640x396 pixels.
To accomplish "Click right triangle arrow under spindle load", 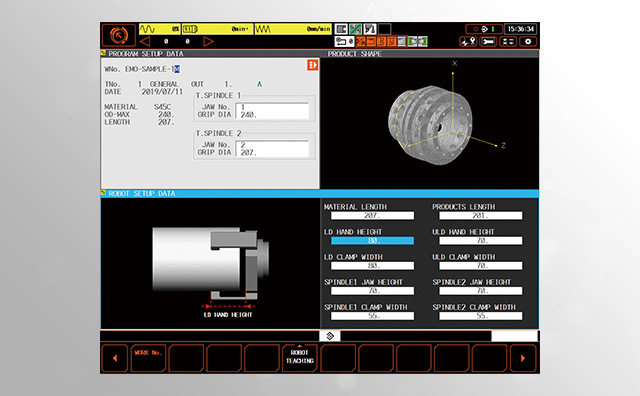I will point(209,41).
